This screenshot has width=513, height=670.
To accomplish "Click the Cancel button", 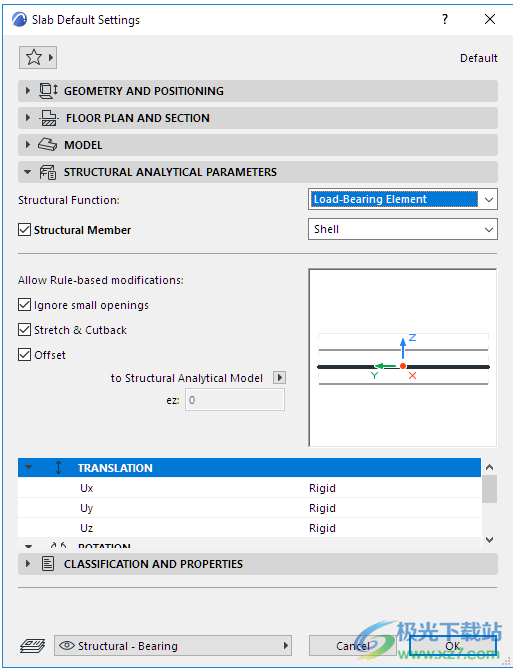I will click(353, 646).
